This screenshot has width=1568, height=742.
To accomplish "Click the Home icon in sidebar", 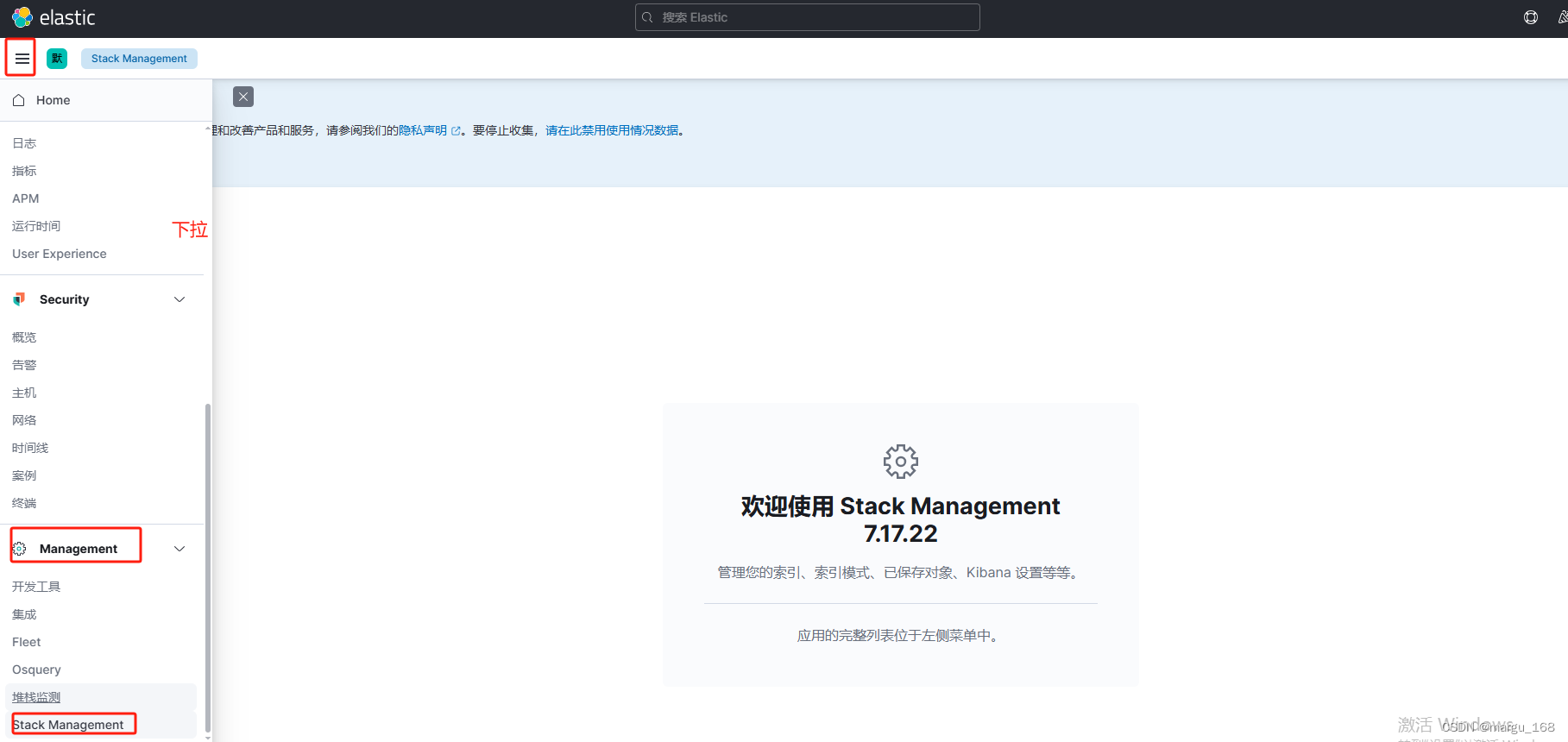I will coord(18,100).
